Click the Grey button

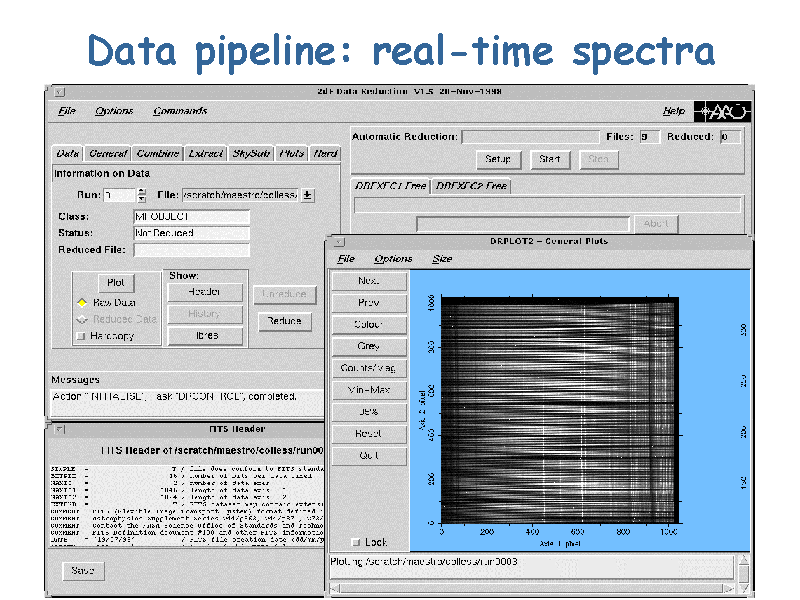(x=369, y=346)
